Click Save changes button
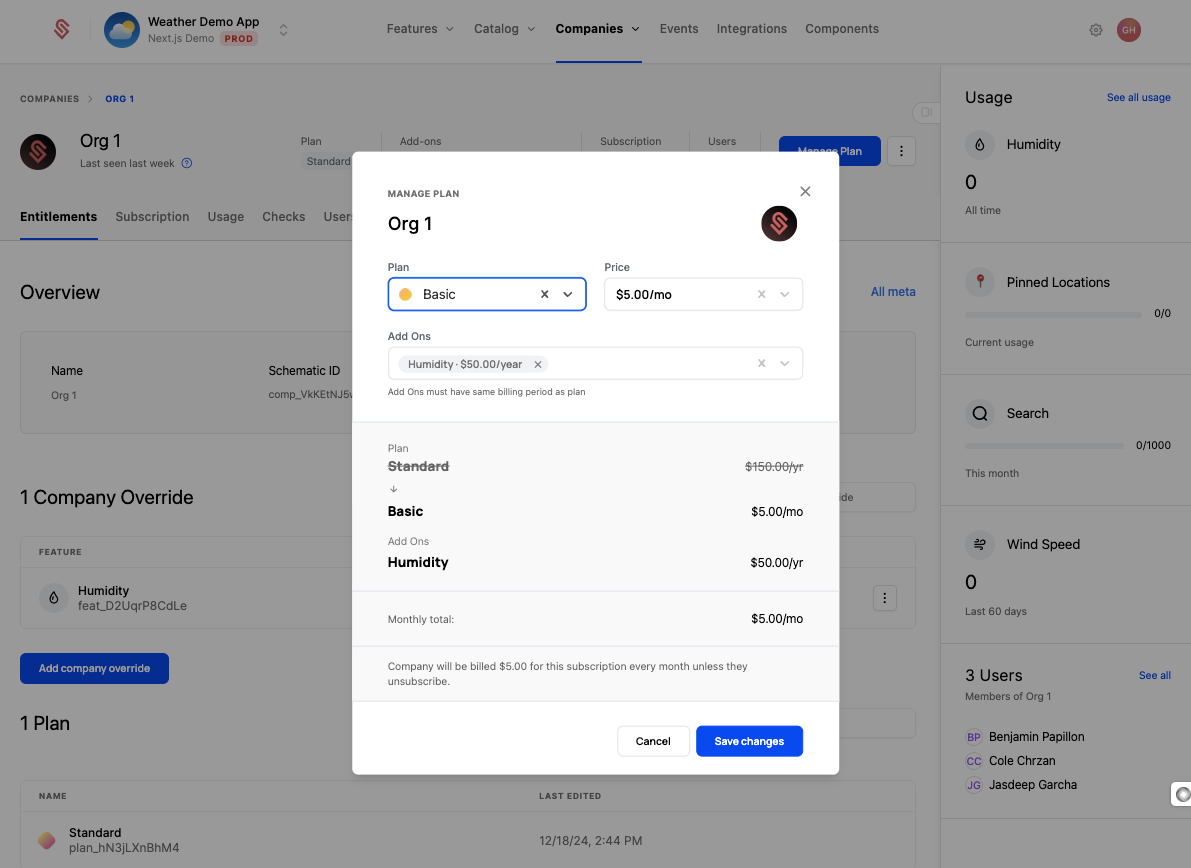The image size is (1191, 868). tap(749, 741)
